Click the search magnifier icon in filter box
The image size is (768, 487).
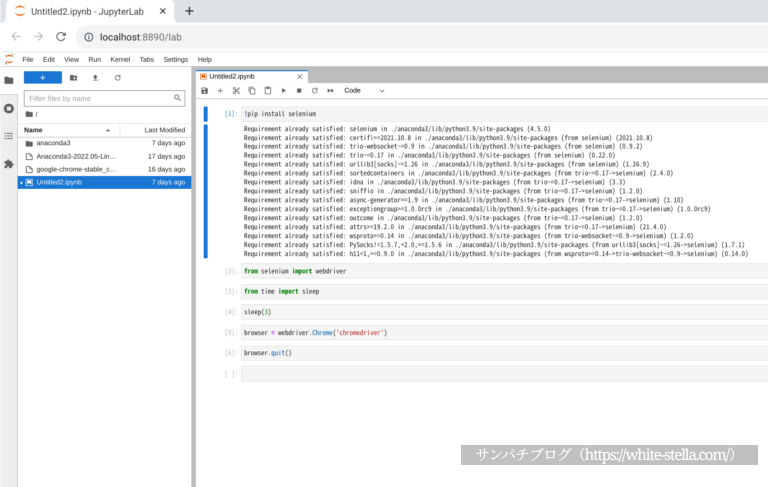(177, 98)
